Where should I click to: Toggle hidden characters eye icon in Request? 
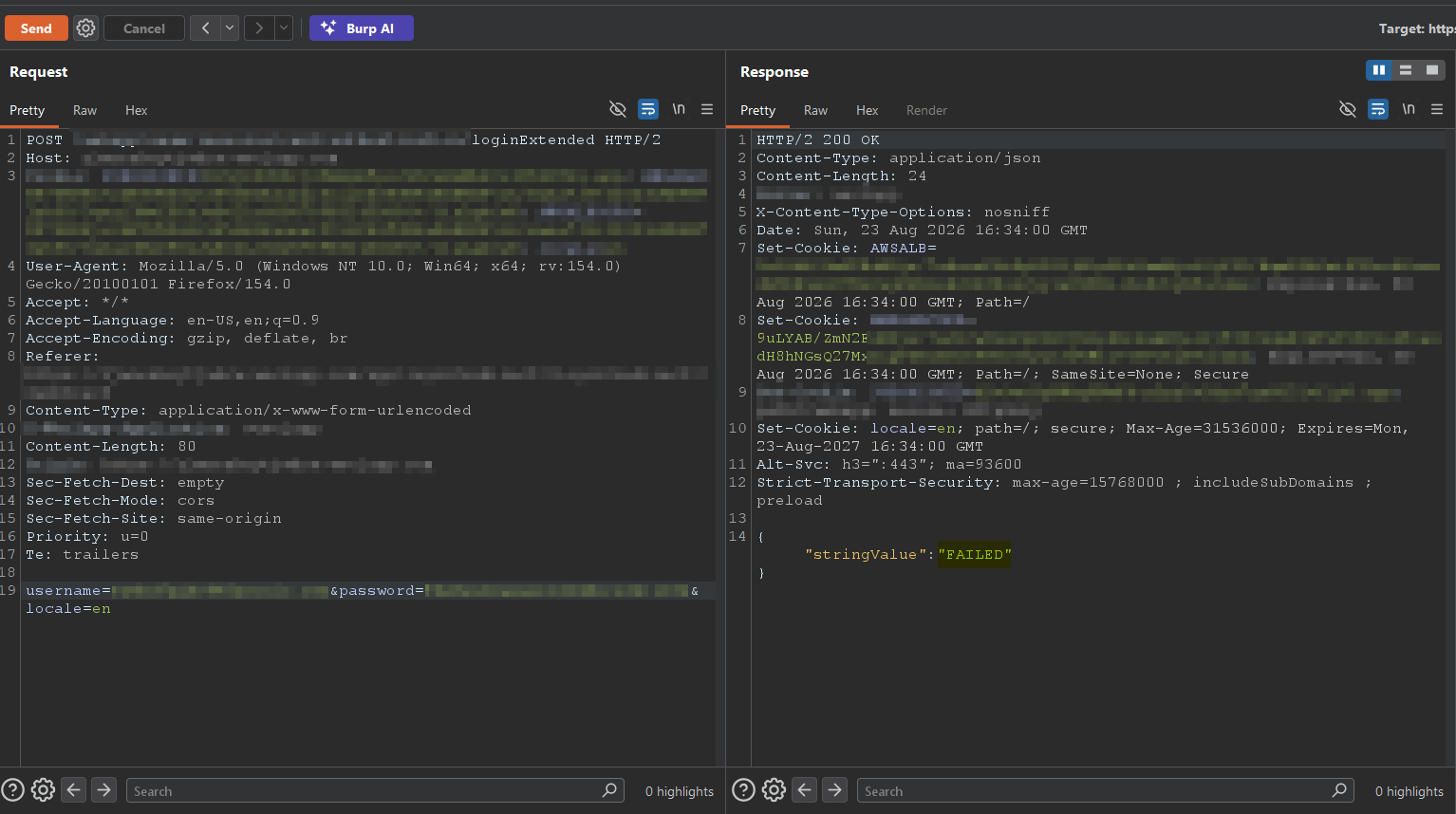click(618, 109)
